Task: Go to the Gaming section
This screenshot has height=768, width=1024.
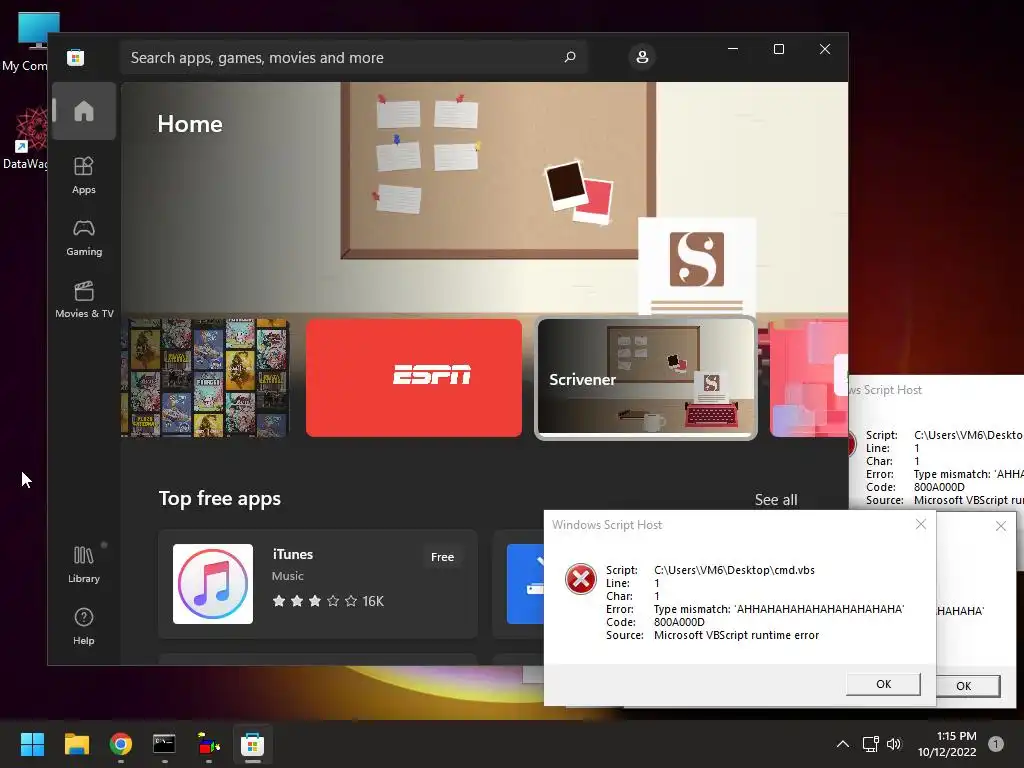Action: (x=84, y=238)
